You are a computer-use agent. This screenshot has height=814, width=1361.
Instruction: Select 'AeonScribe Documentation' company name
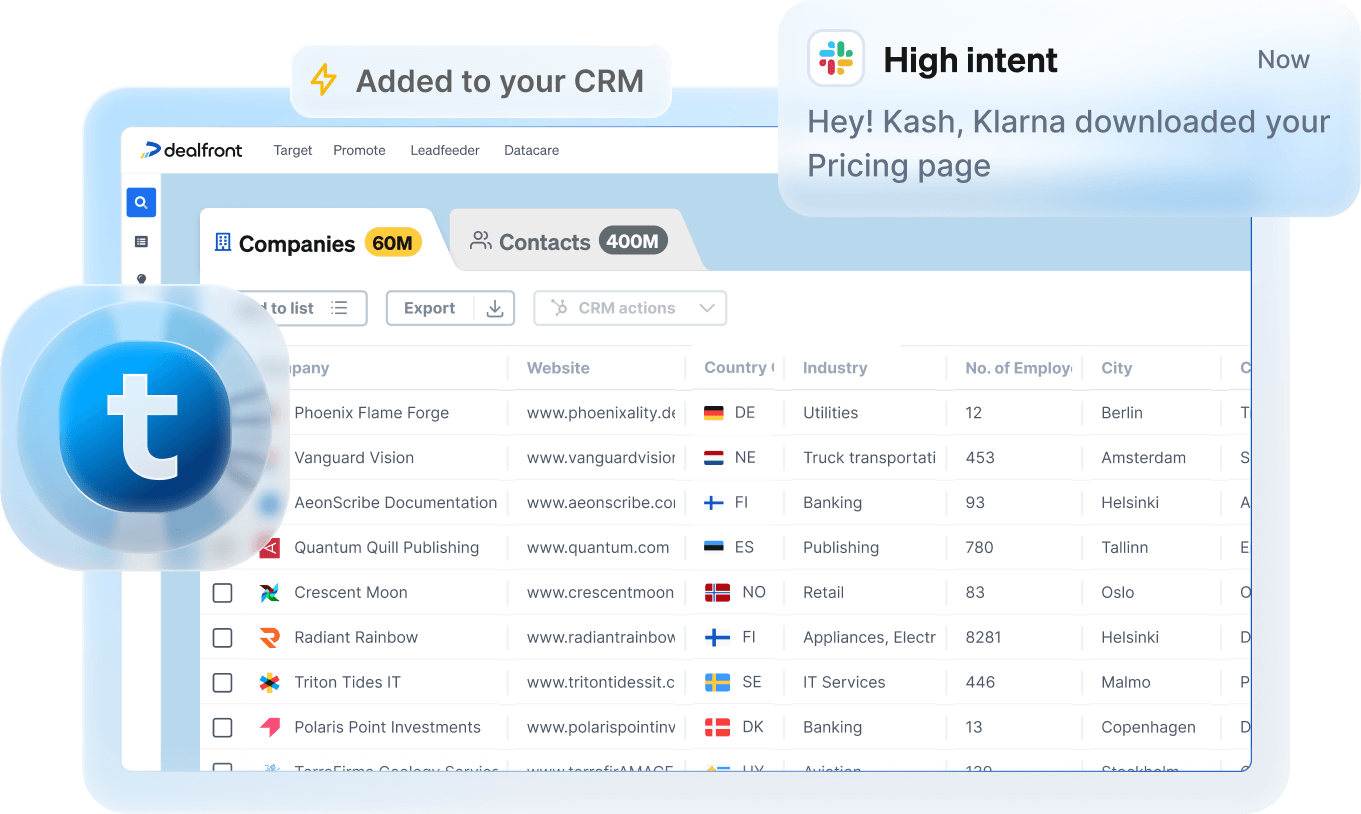tap(395, 503)
